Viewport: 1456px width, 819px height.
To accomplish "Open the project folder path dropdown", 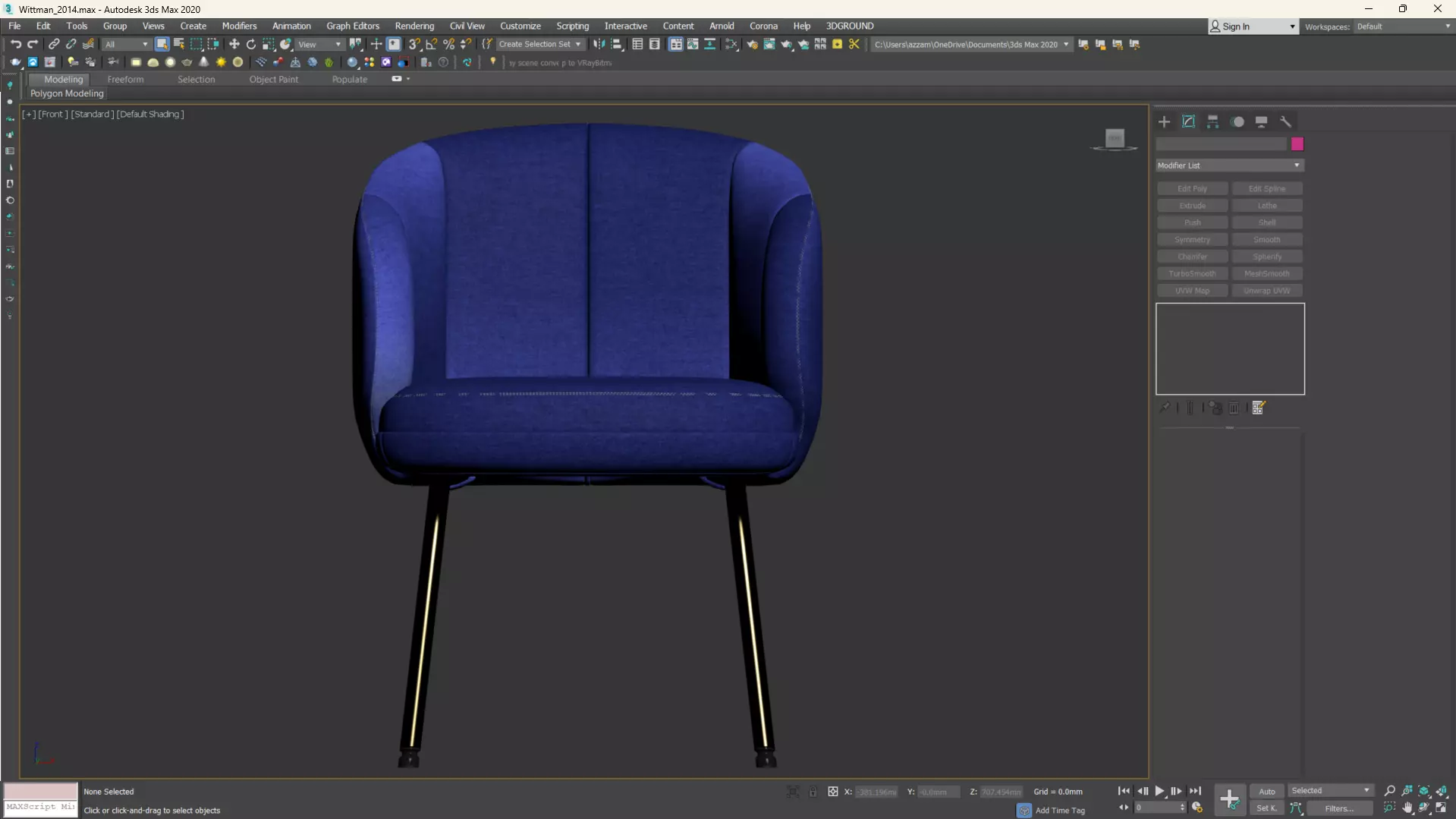I will pos(972,44).
